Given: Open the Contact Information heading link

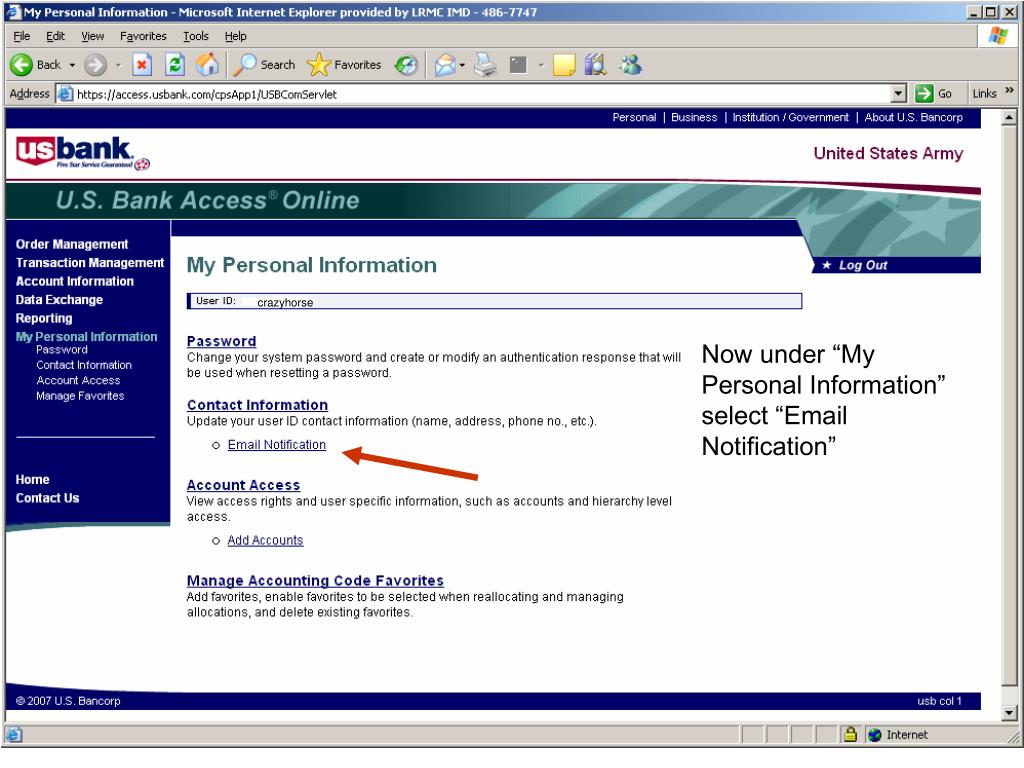Looking at the screenshot, I should click(257, 405).
